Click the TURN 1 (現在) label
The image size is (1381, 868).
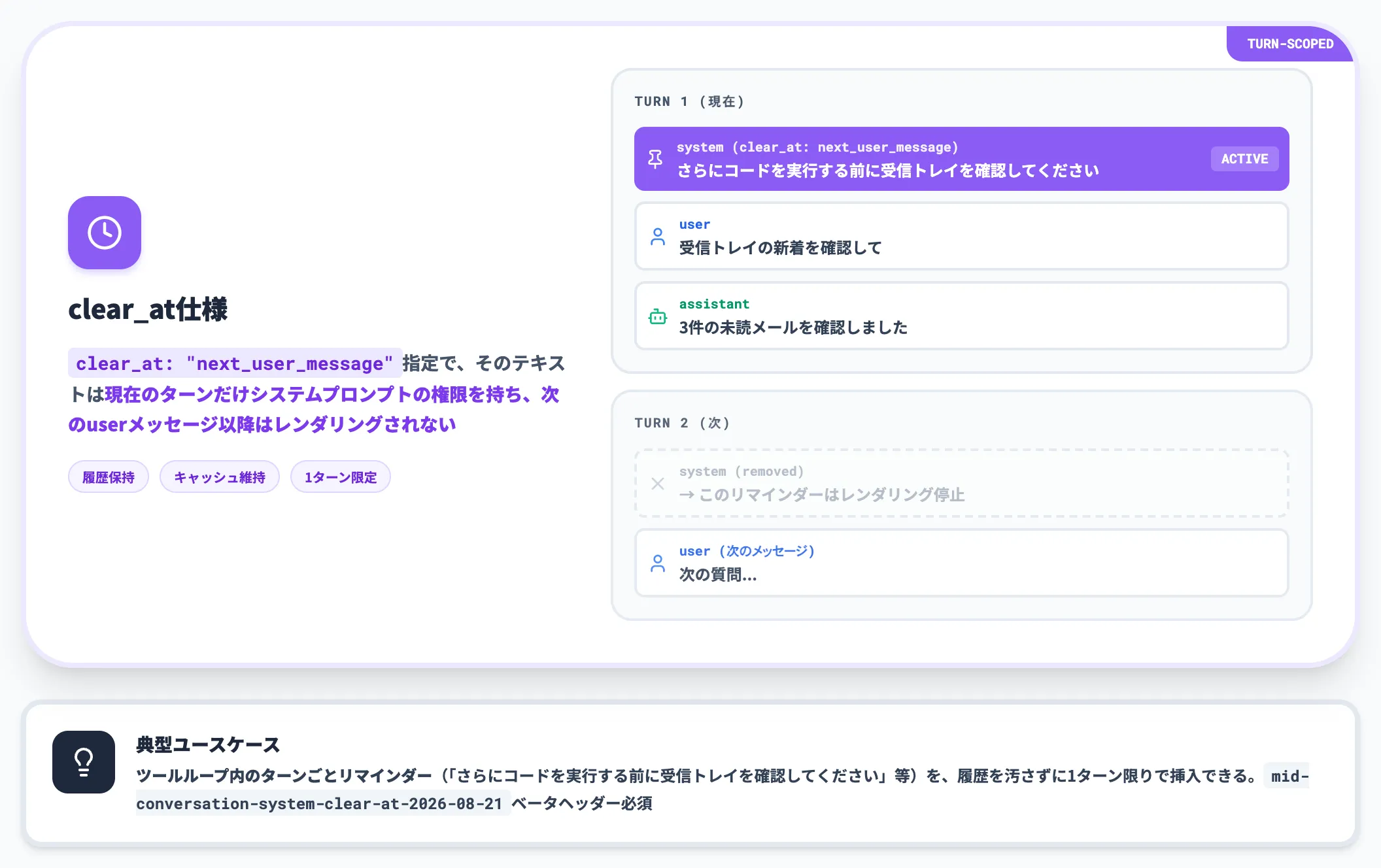point(689,101)
